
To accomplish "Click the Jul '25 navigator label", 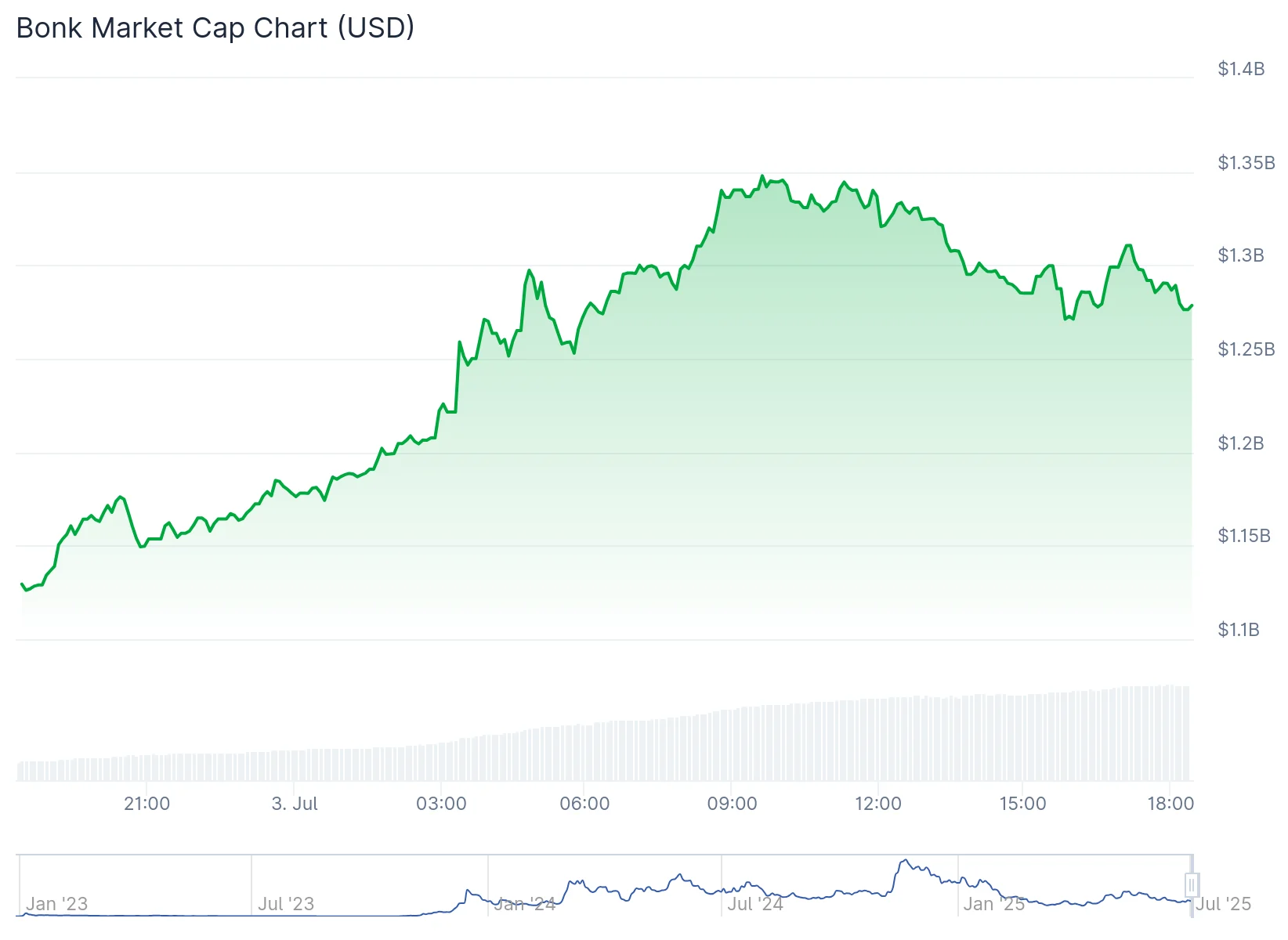I will click(x=1224, y=904).
